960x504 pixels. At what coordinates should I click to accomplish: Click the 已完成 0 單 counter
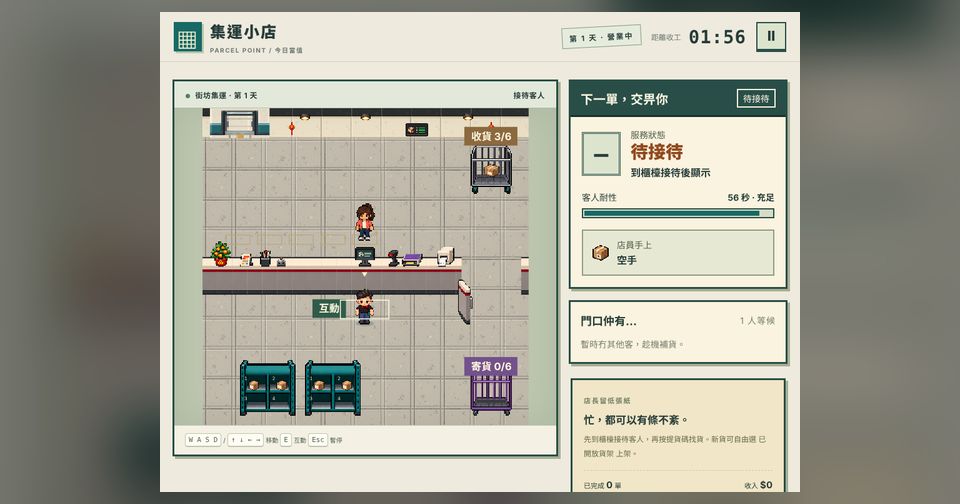pos(602,485)
